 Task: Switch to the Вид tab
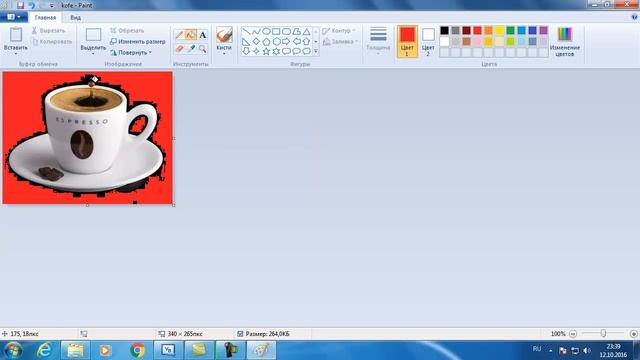pyautogui.click(x=76, y=18)
